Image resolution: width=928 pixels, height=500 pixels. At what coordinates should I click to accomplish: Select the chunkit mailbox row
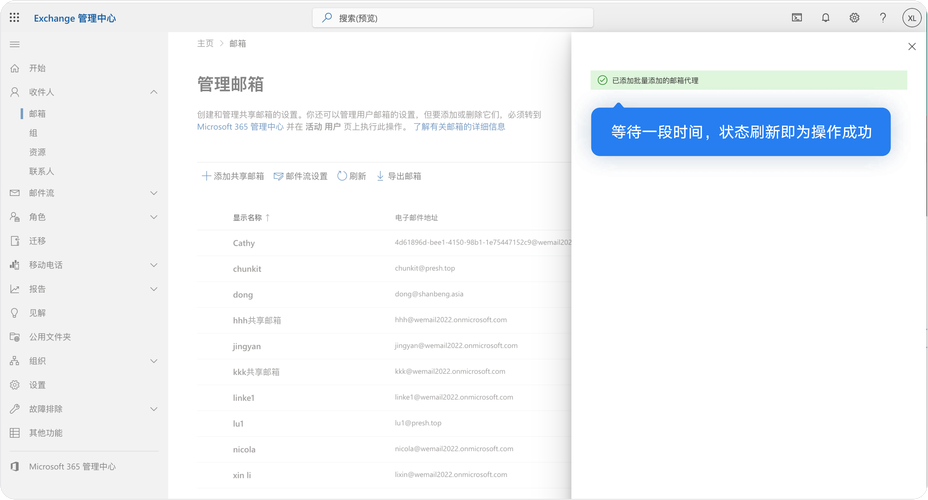384,269
